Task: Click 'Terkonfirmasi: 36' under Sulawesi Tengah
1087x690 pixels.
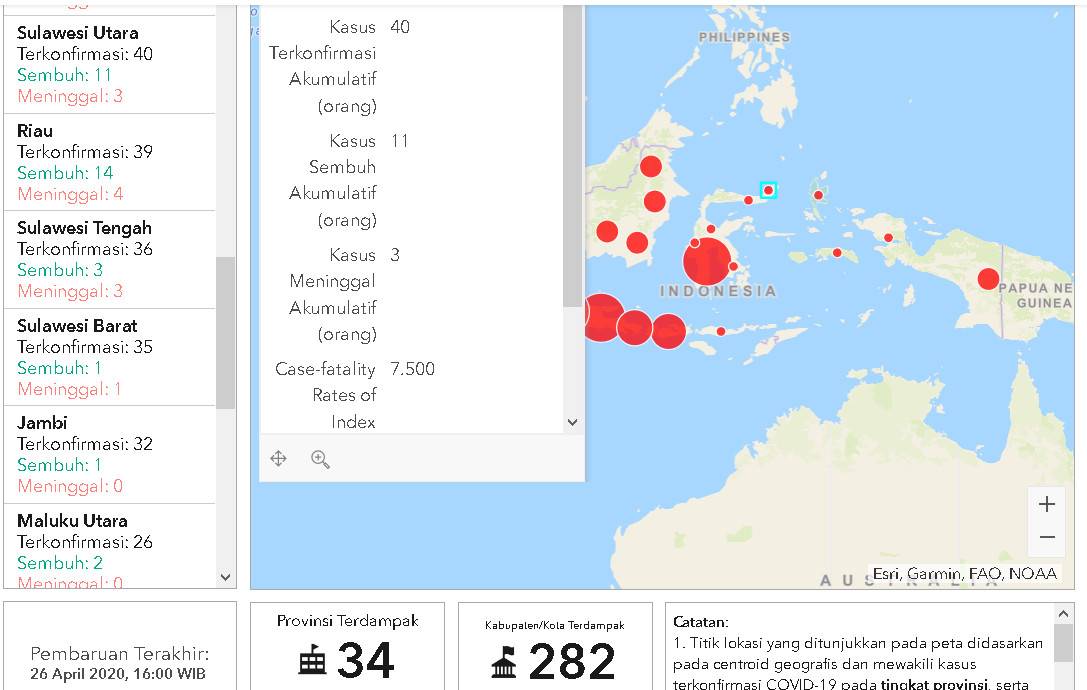Action: coord(85,249)
